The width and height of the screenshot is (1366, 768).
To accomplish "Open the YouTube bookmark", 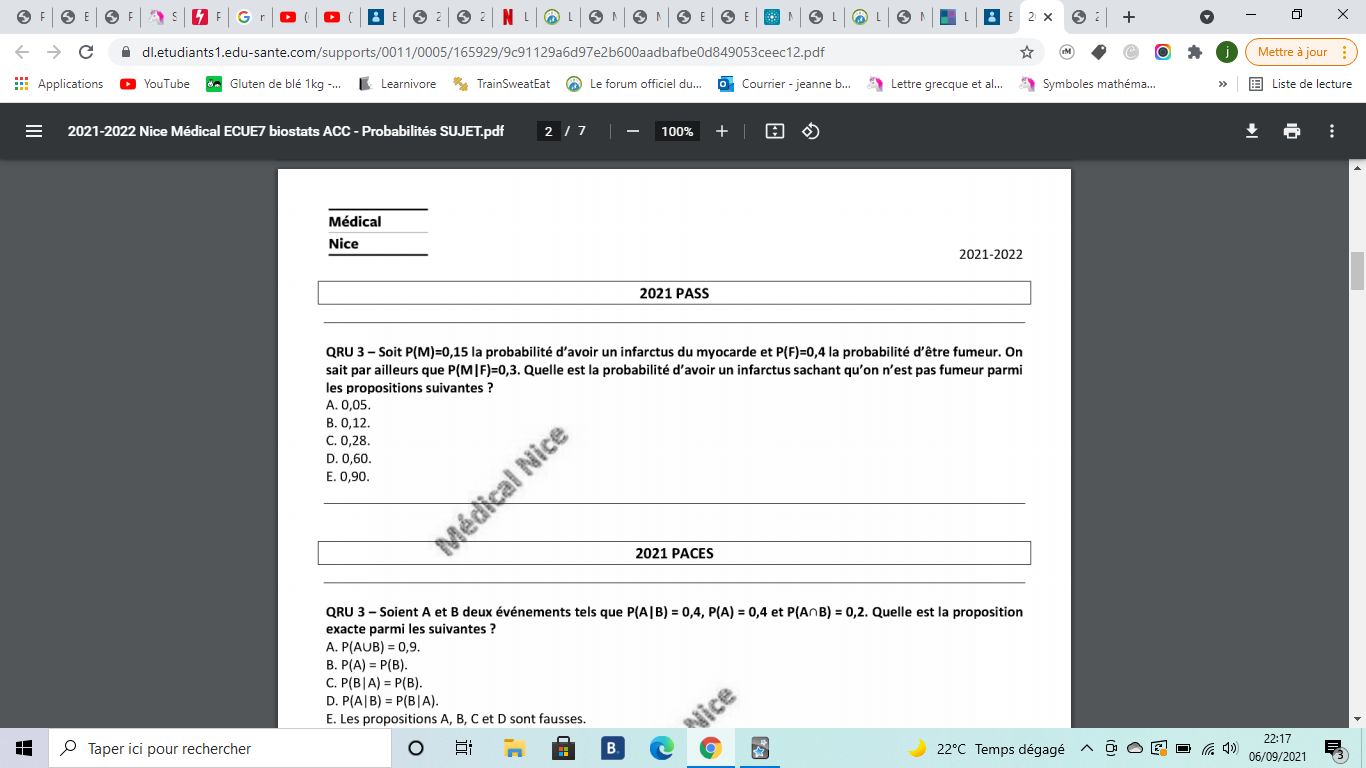I will 155,84.
